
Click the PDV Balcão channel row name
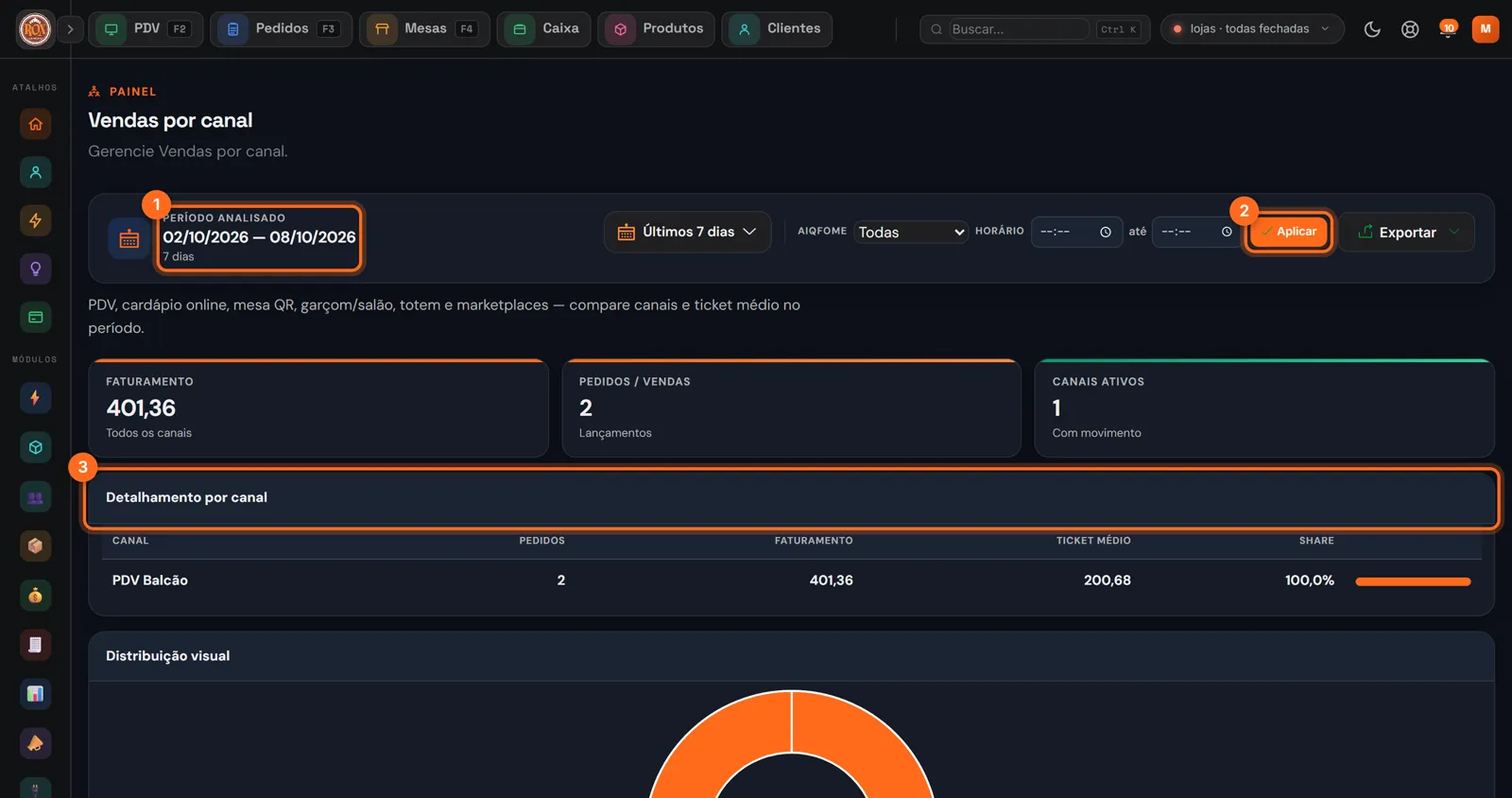150,581
